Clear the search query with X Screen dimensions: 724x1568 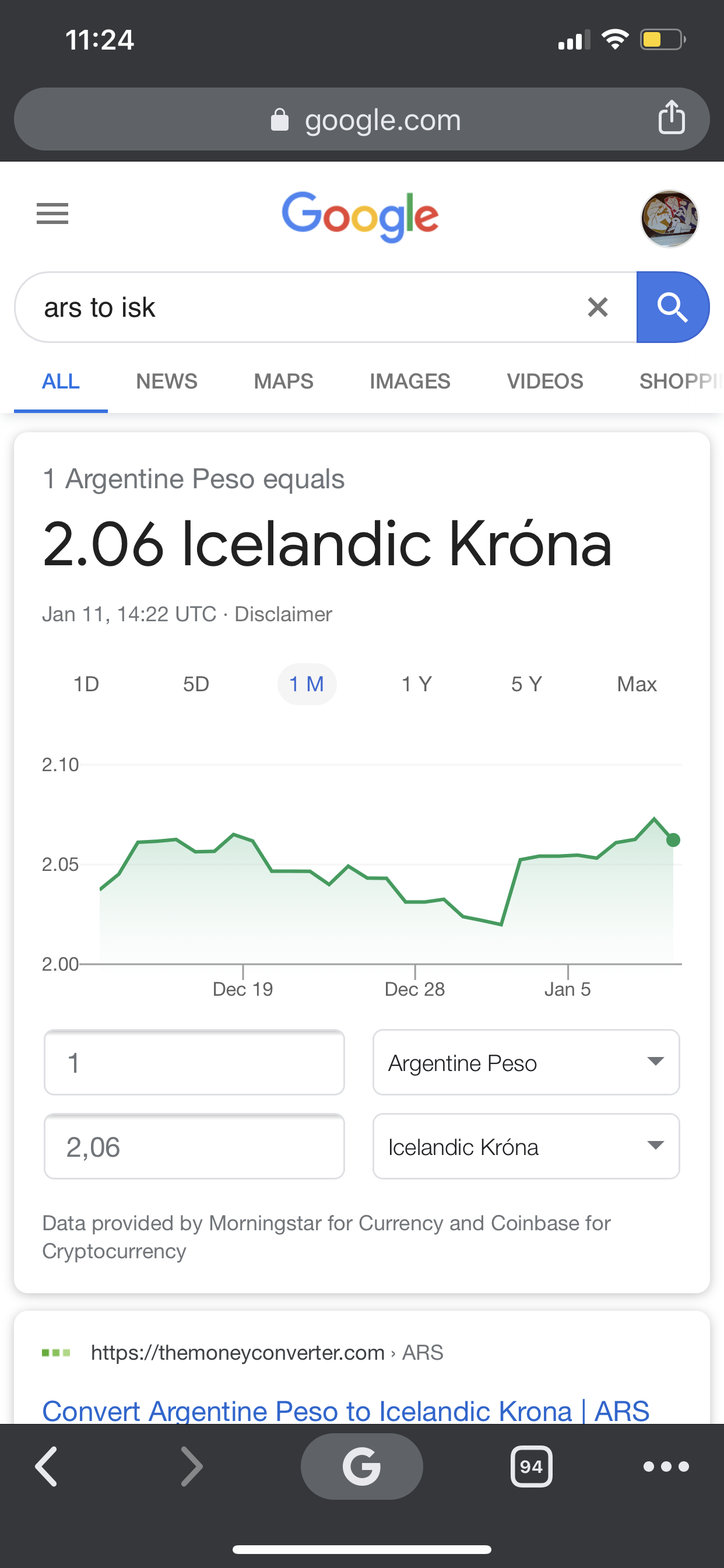tap(598, 307)
